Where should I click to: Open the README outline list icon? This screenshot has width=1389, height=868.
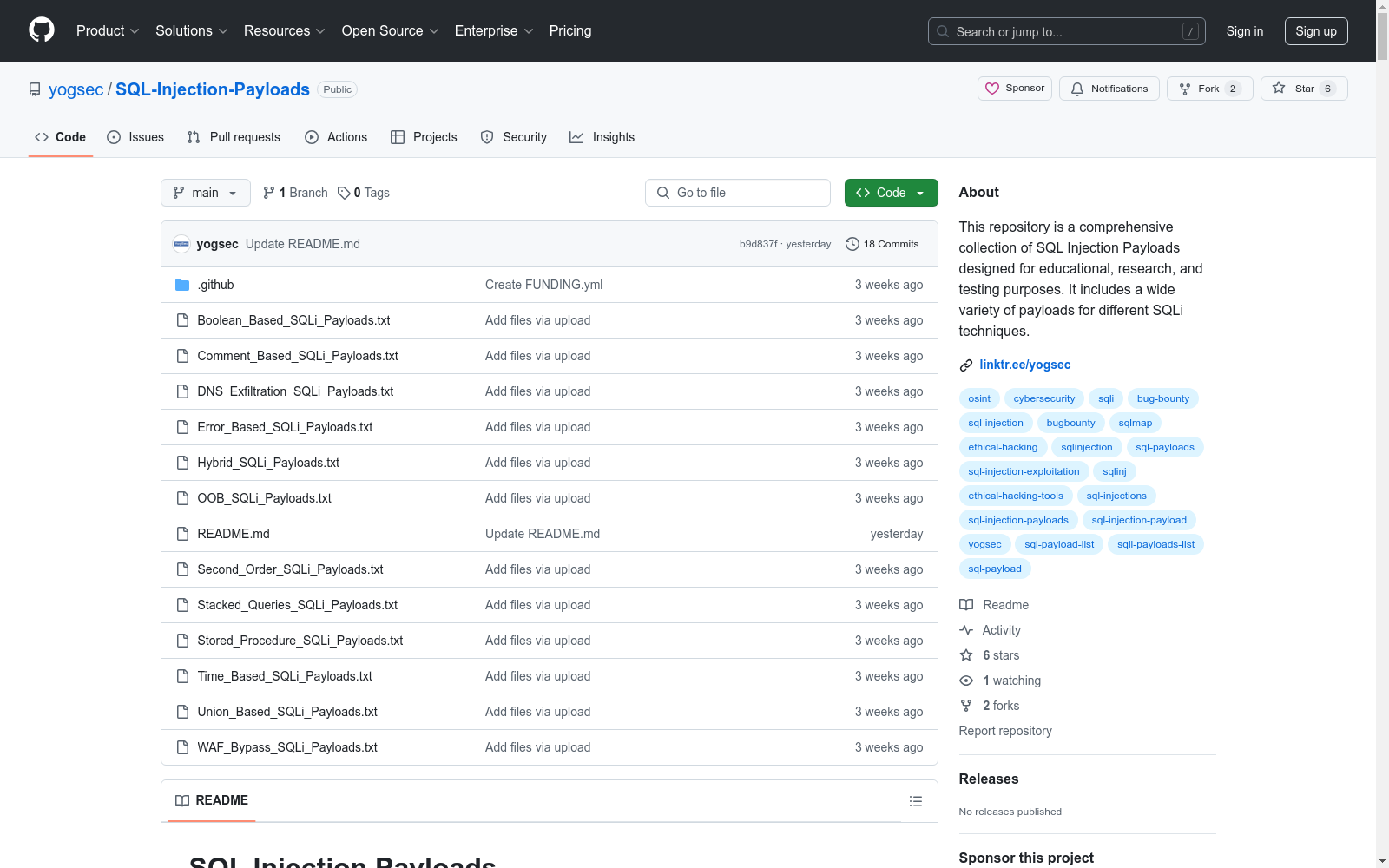click(915, 801)
